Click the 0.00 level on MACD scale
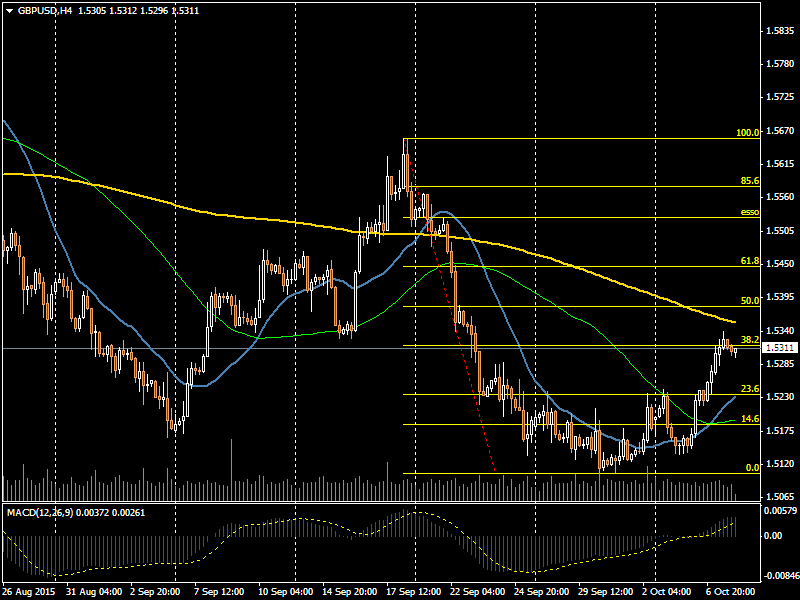 point(775,536)
